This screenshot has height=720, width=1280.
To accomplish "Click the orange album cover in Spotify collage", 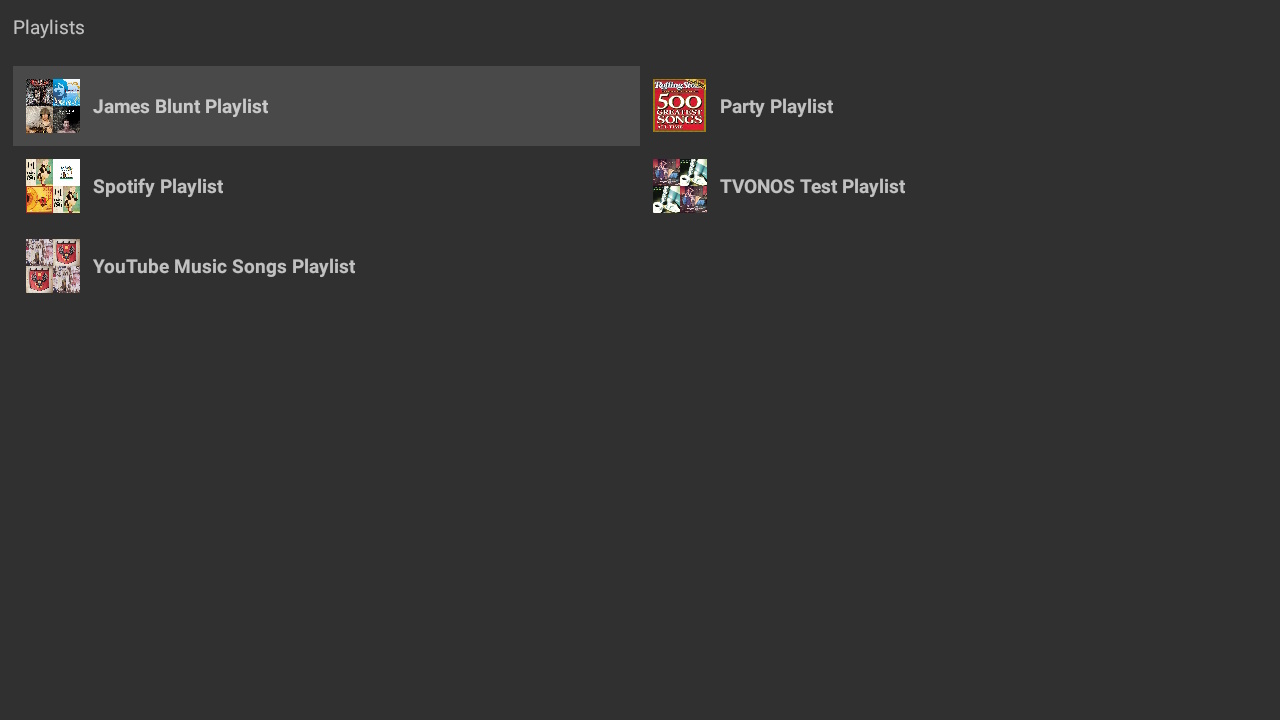I will point(39,200).
